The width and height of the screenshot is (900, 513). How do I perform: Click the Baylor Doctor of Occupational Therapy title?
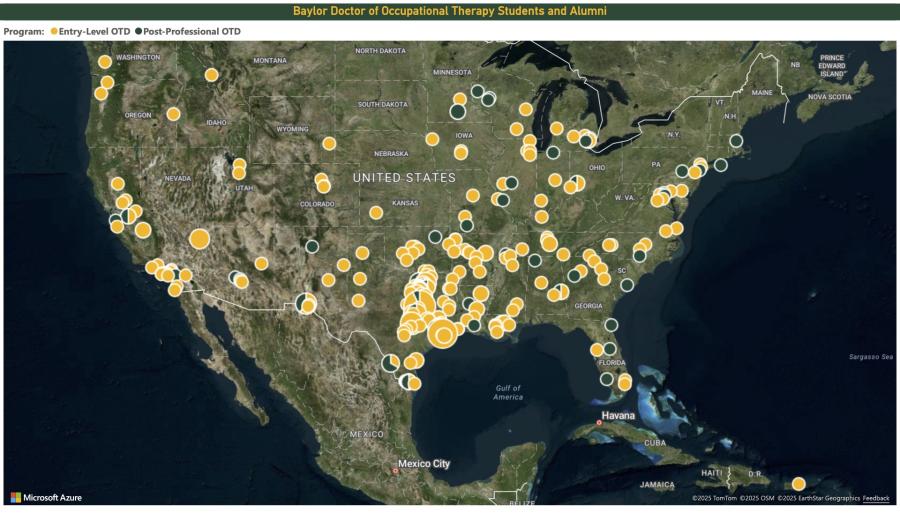(449, 11)
